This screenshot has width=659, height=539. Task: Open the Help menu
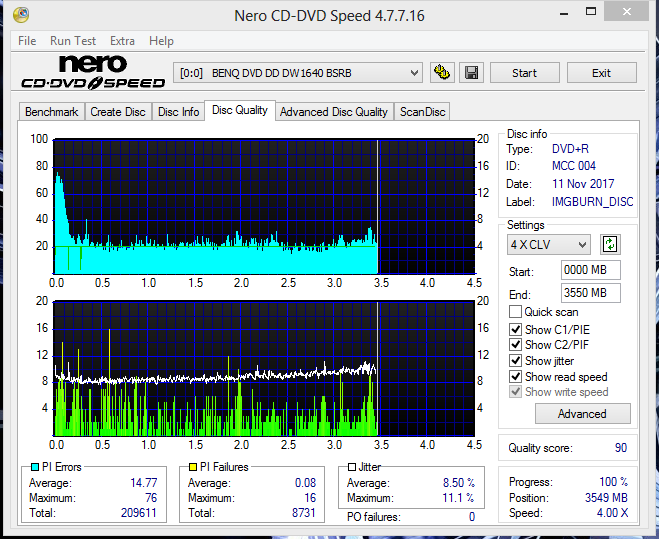click(x=161, y=41)
